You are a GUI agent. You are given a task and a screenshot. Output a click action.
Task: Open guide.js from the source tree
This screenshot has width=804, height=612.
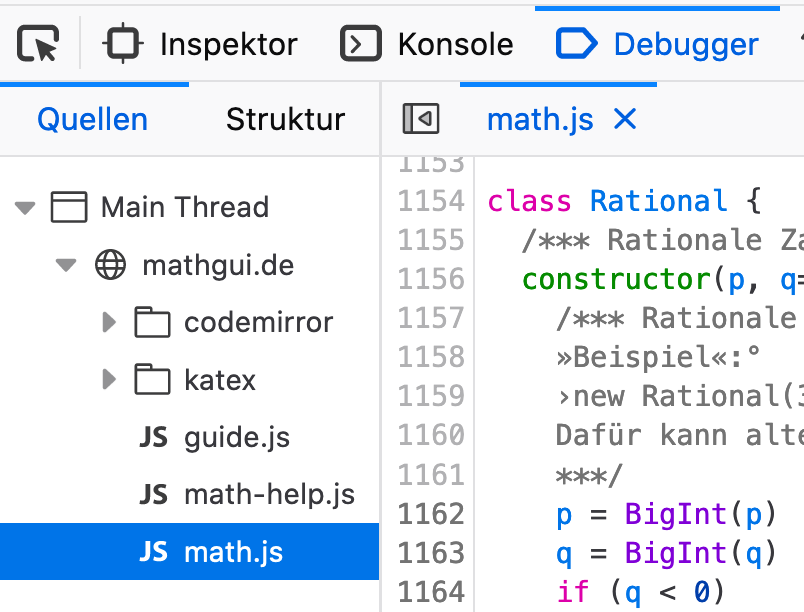pyautogui.click(x=237, y=438)
